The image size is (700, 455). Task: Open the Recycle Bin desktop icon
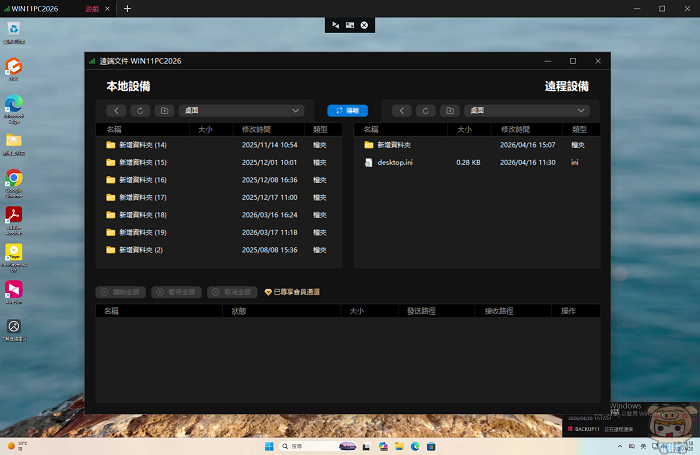14,31
